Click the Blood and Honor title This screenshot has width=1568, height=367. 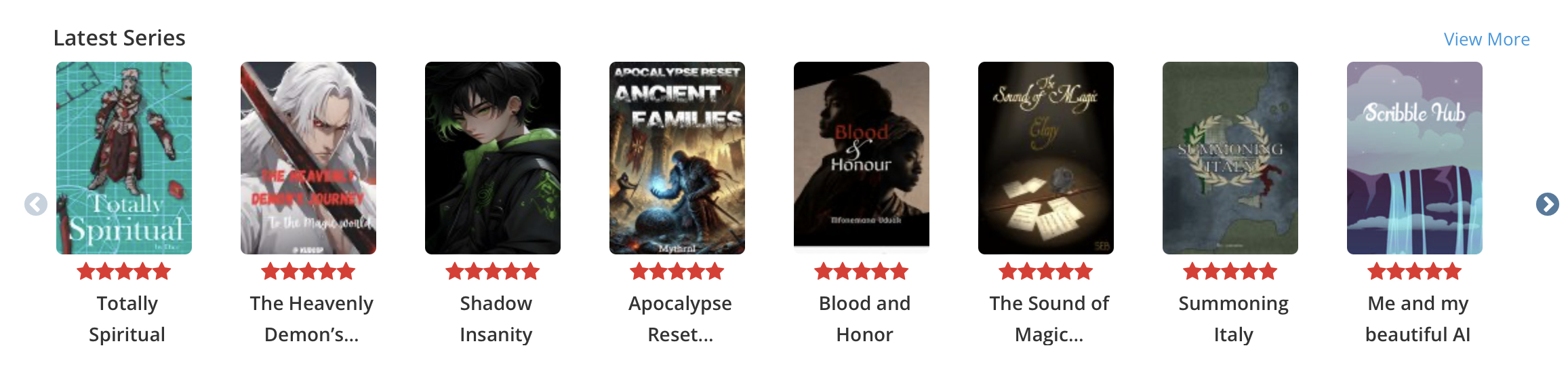[864, 319]
